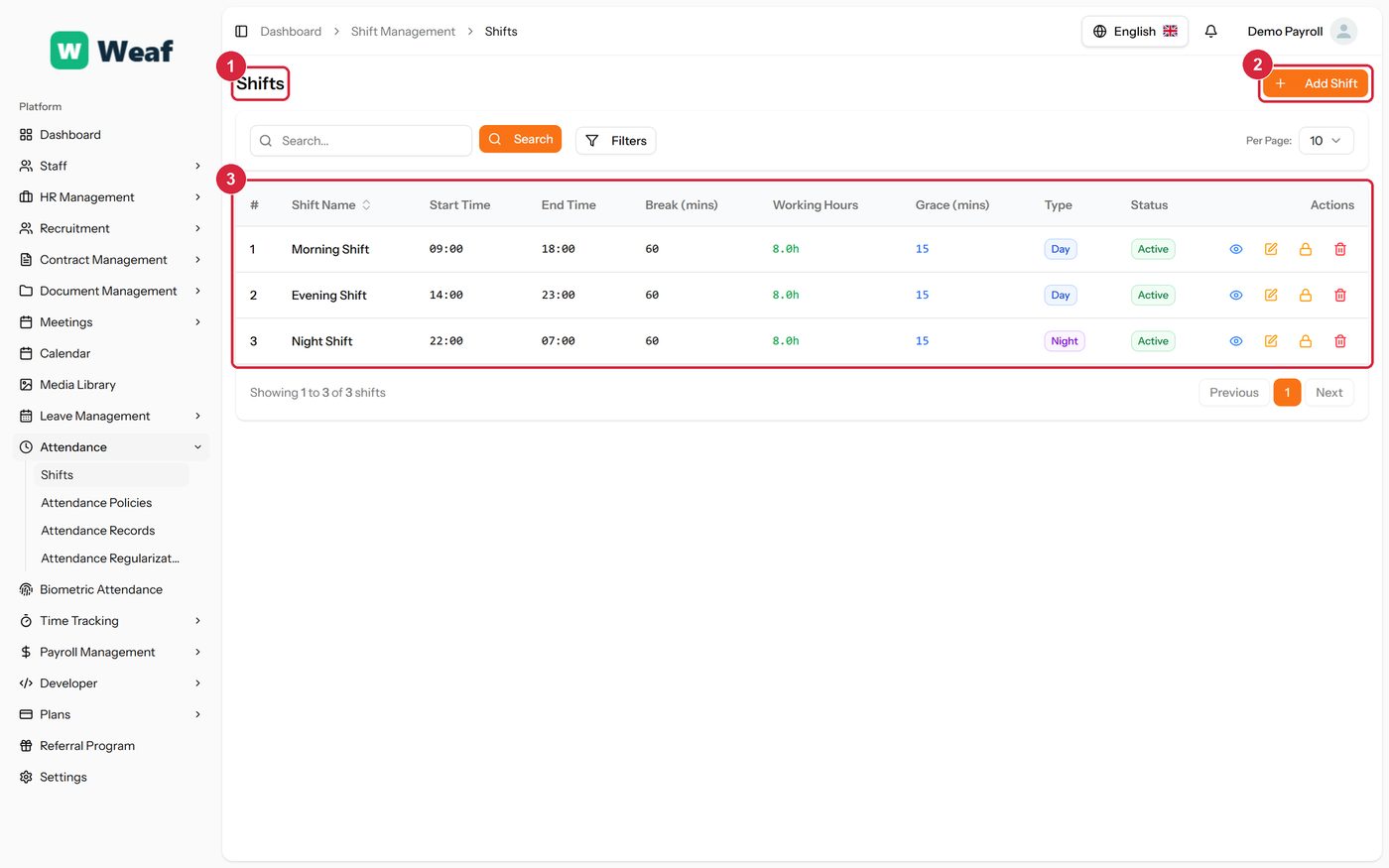Viewport: 1389px width, 868px height.
Task: Expand the Recruitment chevron
Action: [x=197, y=228]
